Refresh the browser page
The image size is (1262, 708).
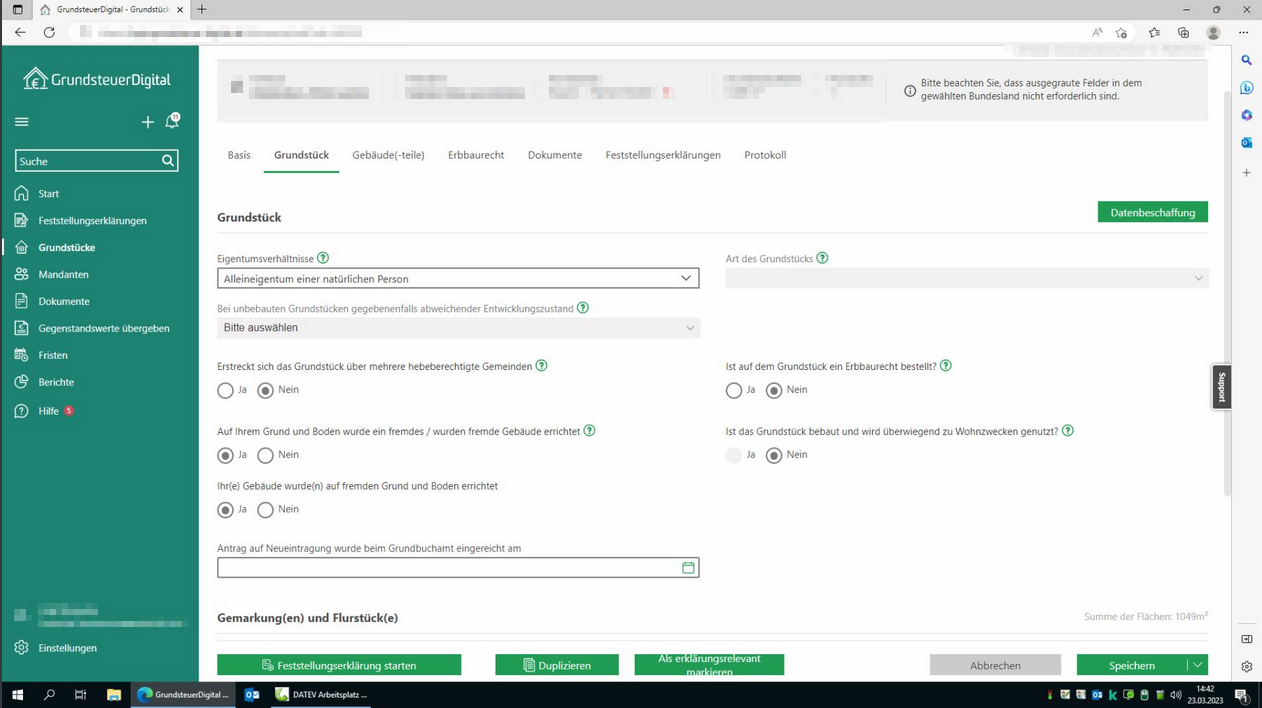tap(49, 32)
